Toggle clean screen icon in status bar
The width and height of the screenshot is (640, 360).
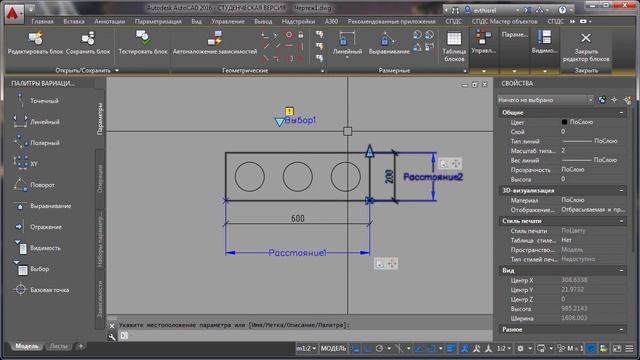[617, 349]
